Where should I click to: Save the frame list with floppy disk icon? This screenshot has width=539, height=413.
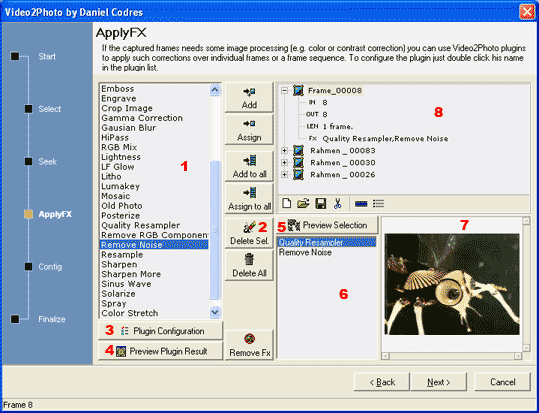321,203
